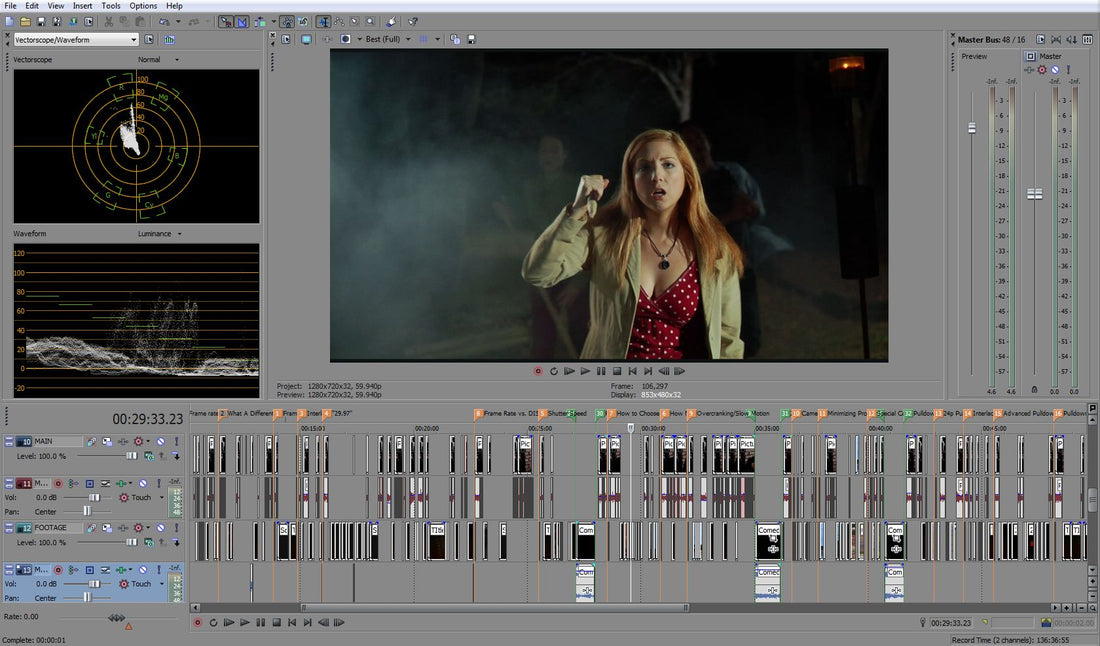Screen dimensions: 1100x646
Task: Open the Options menu
Action: 143,6
